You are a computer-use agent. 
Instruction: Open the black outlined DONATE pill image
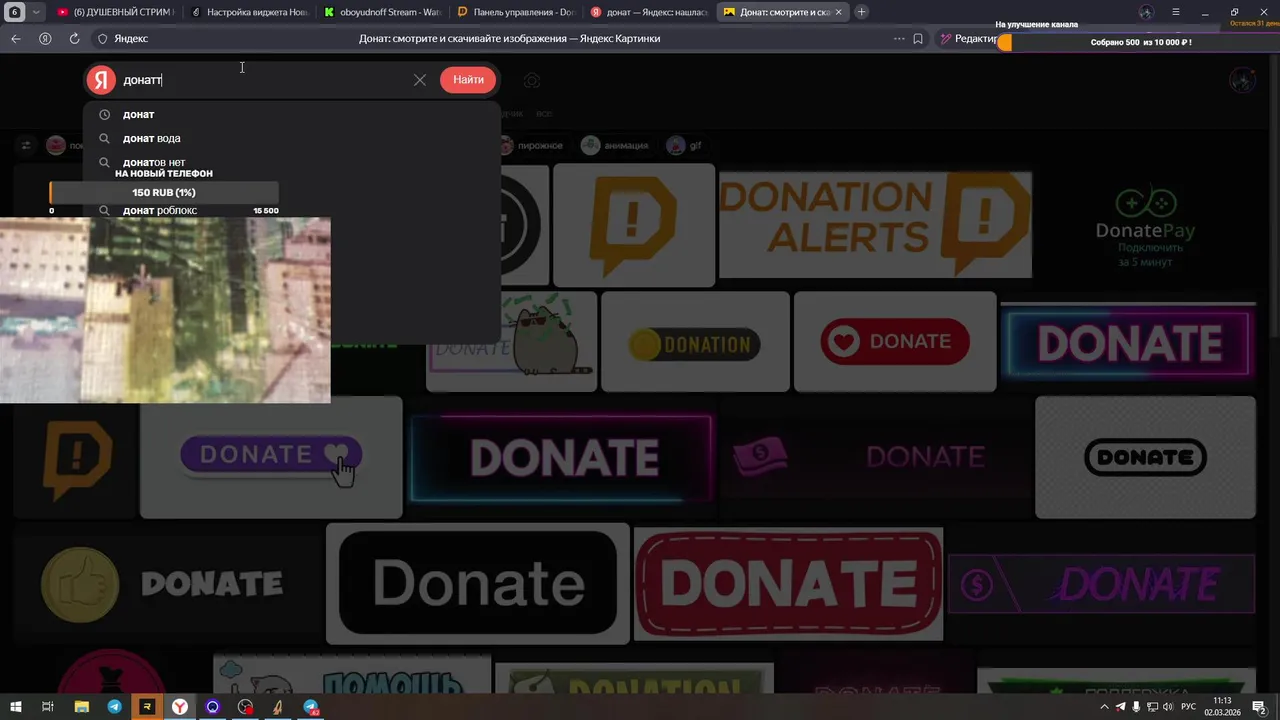click(x=1145, y=457)
